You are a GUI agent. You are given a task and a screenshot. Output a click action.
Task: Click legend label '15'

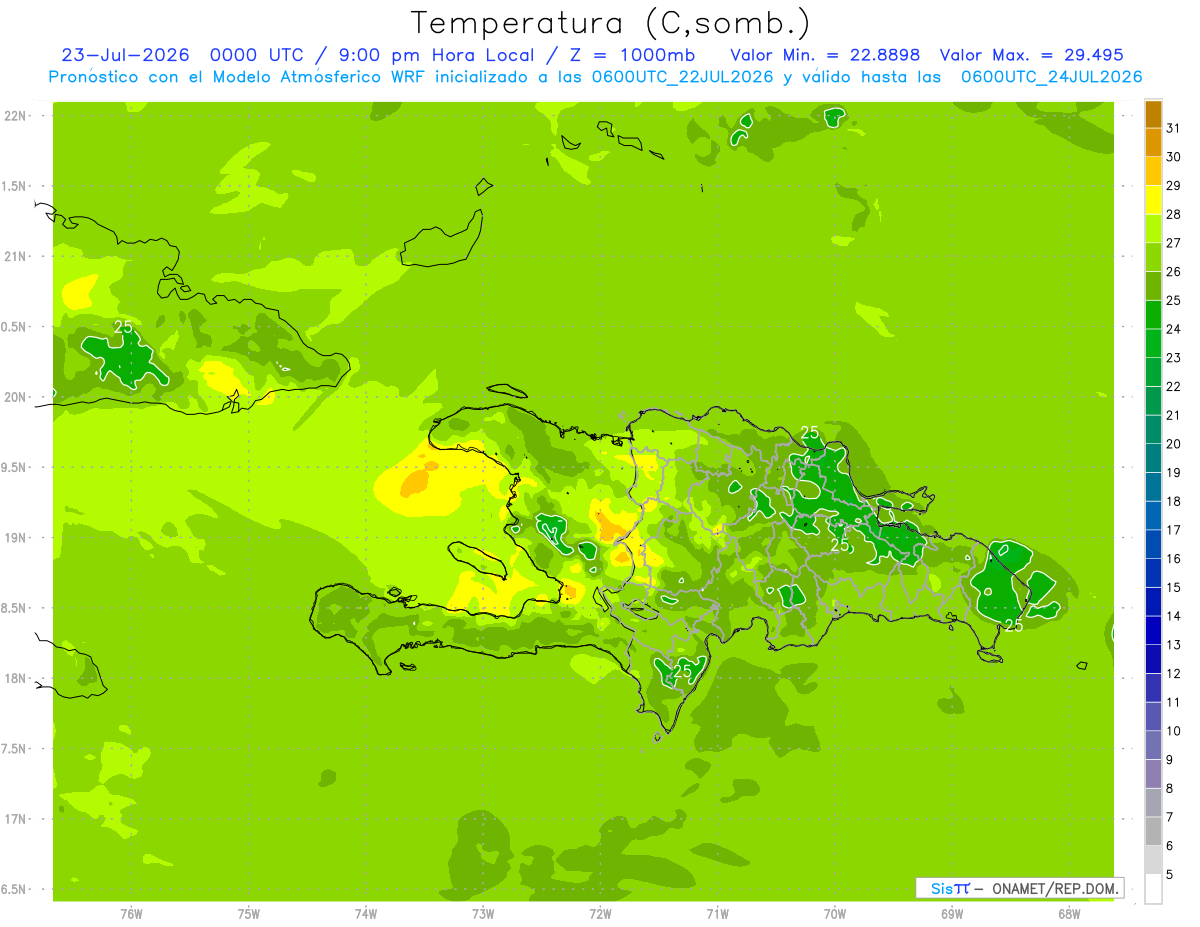pyautogui.click(x=1173, y=587)
